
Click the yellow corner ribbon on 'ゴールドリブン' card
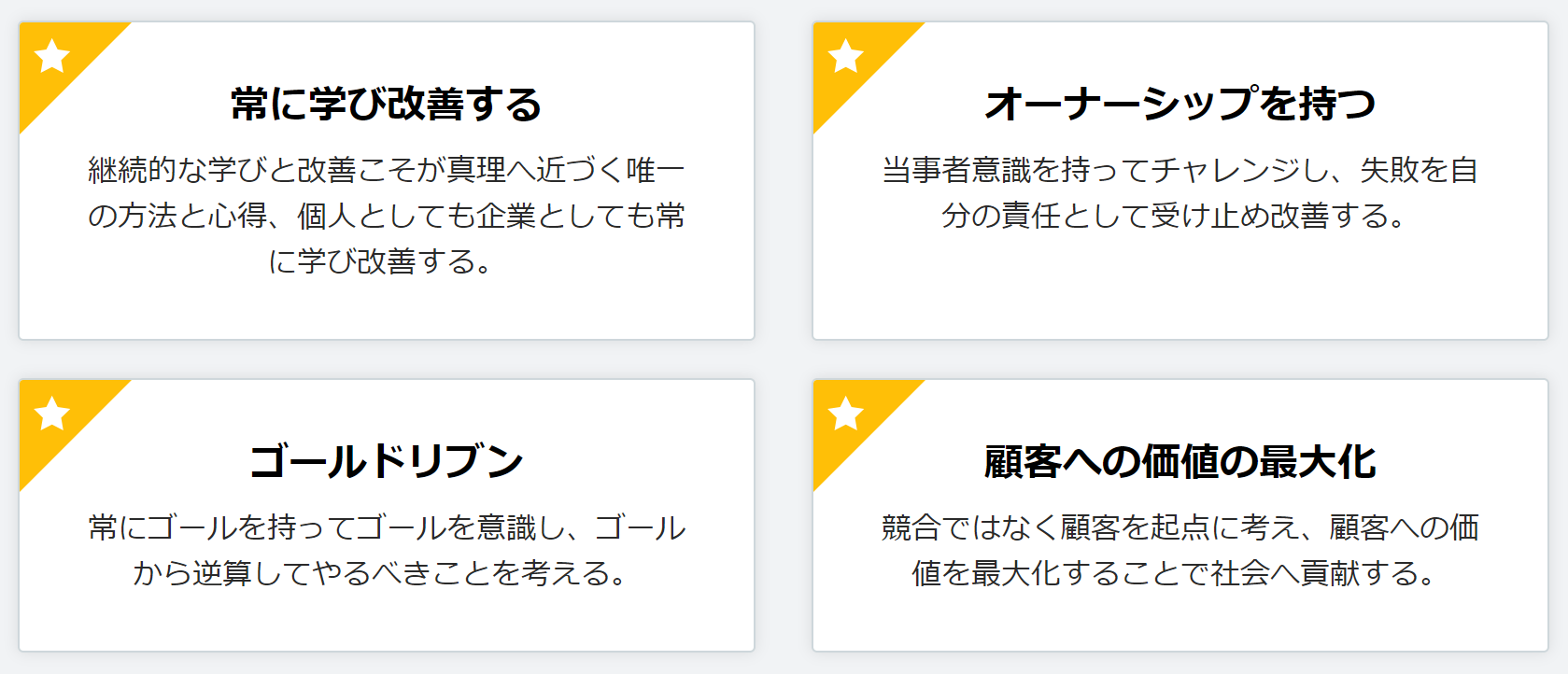click(58, 418)
